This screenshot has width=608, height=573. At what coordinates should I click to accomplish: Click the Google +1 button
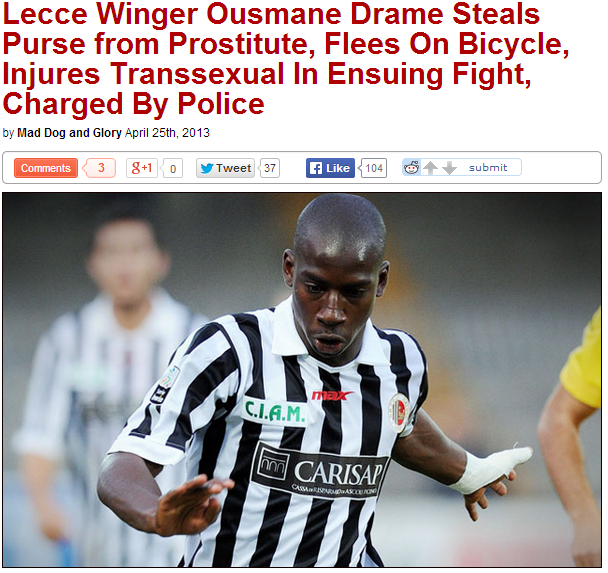click(142, 168)
